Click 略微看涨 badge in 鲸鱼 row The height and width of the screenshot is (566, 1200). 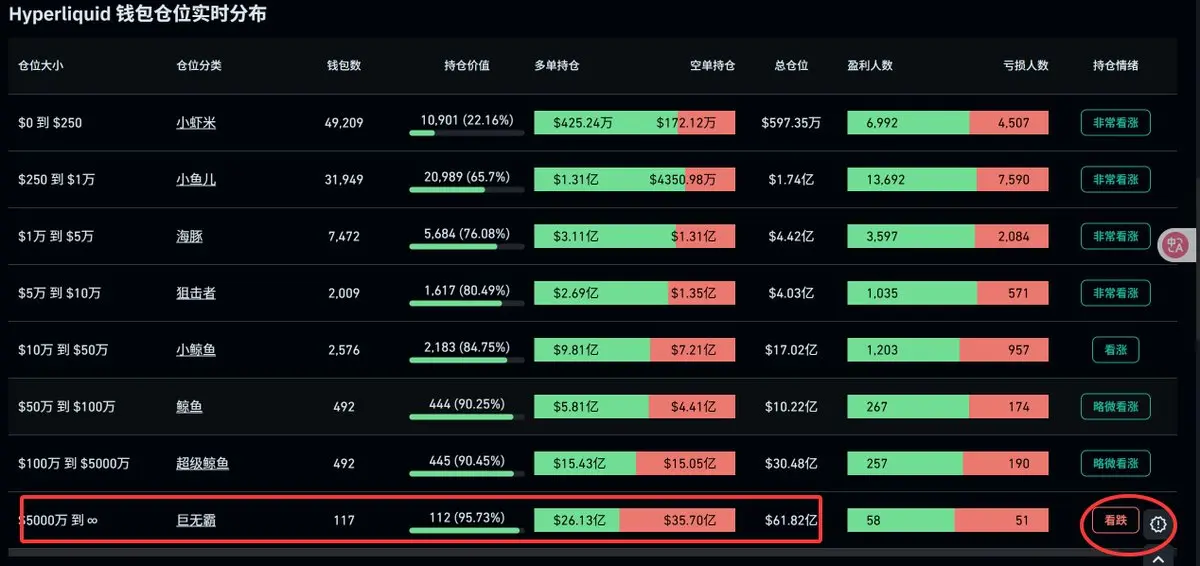click(x=1115, y=407)
